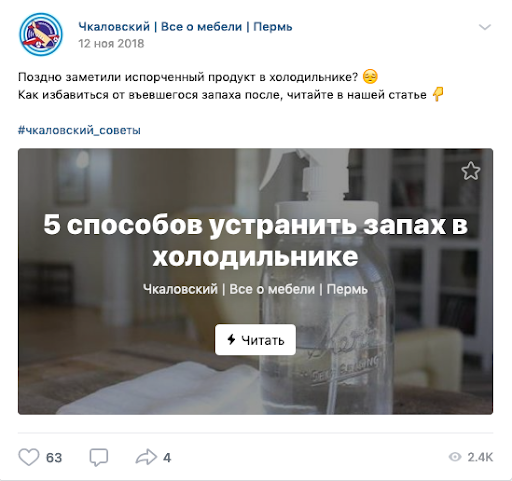Viewport: 512px width, 481px height.
Task: Click the like count 63
Action: point(54,458)
